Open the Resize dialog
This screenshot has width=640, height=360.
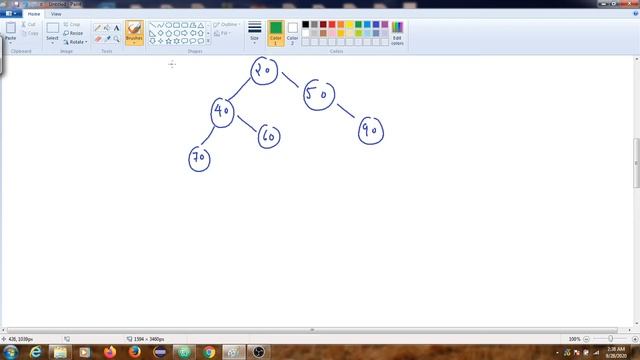[73, 33]
